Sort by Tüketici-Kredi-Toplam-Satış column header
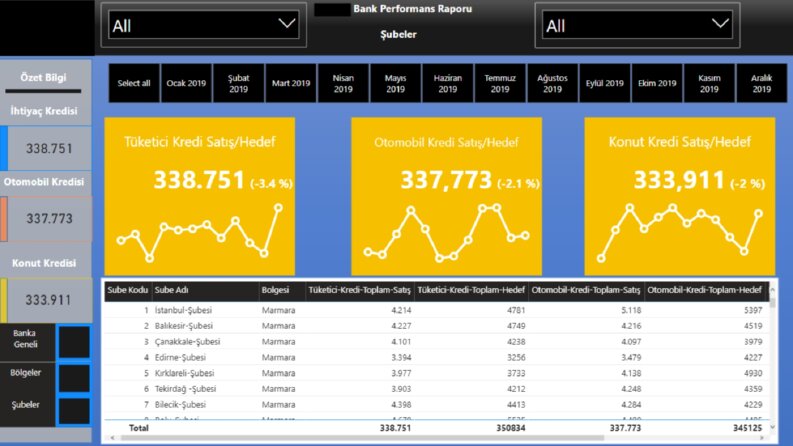This screenshot has width=793, height=446. 360,290
